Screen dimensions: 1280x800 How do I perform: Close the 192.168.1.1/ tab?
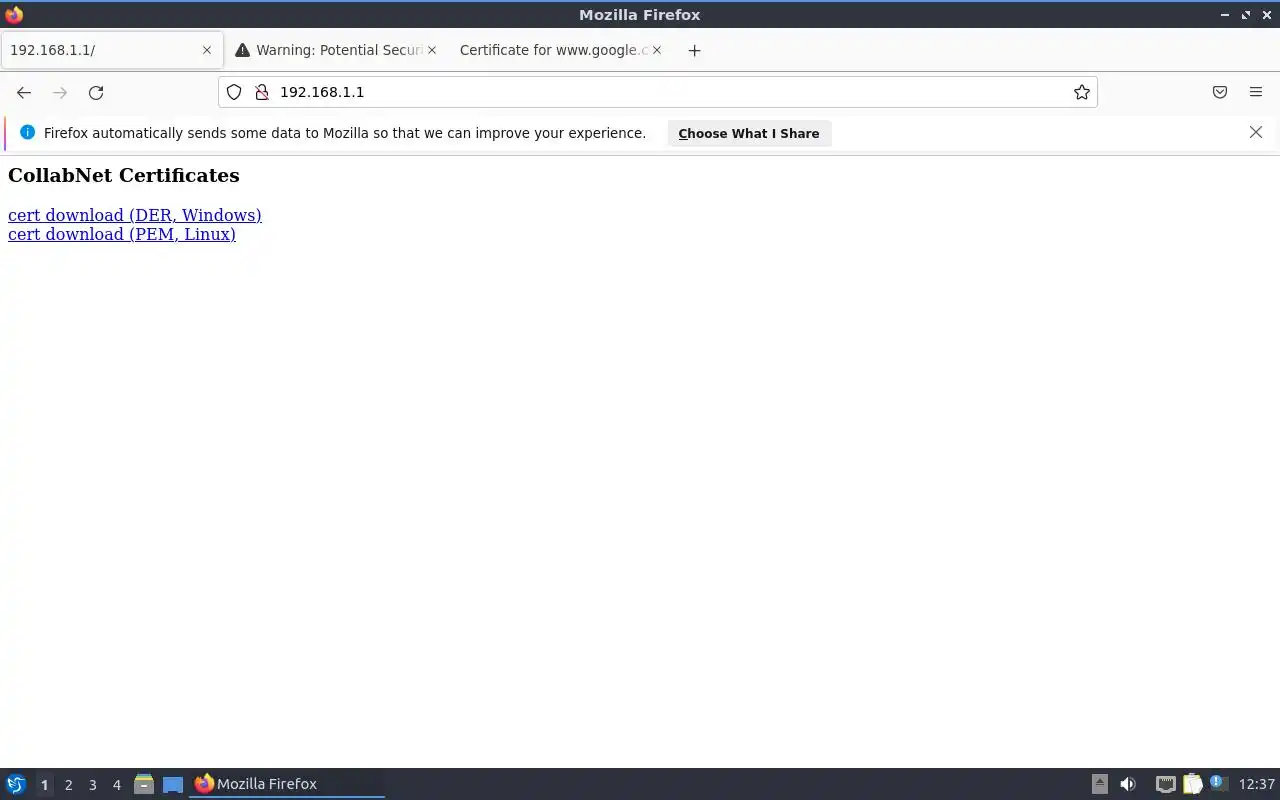click(207, 50)
